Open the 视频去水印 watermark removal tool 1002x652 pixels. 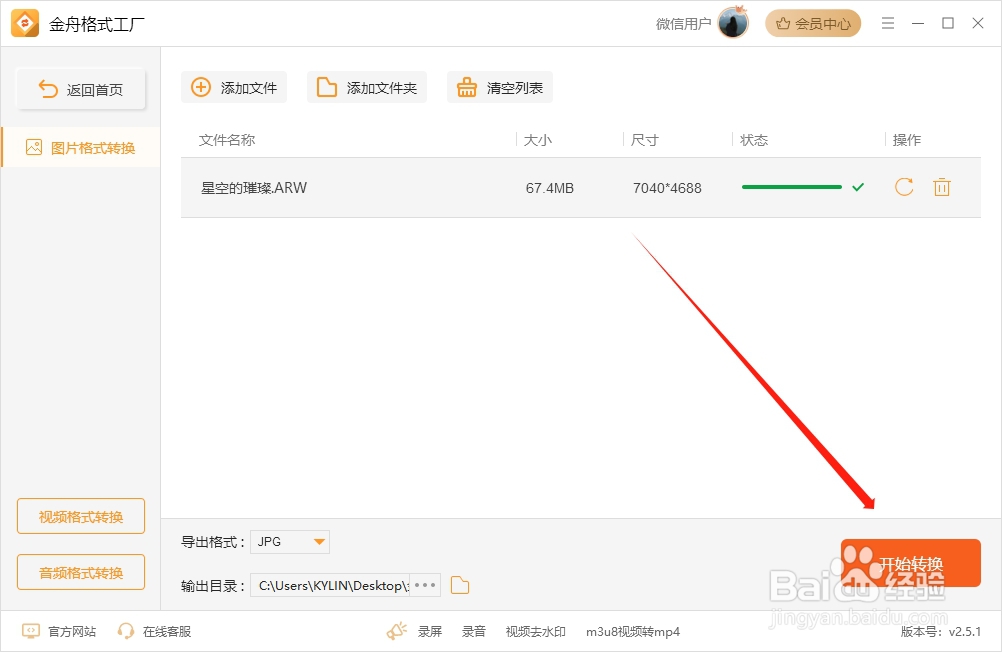click(x=534, y=631)
